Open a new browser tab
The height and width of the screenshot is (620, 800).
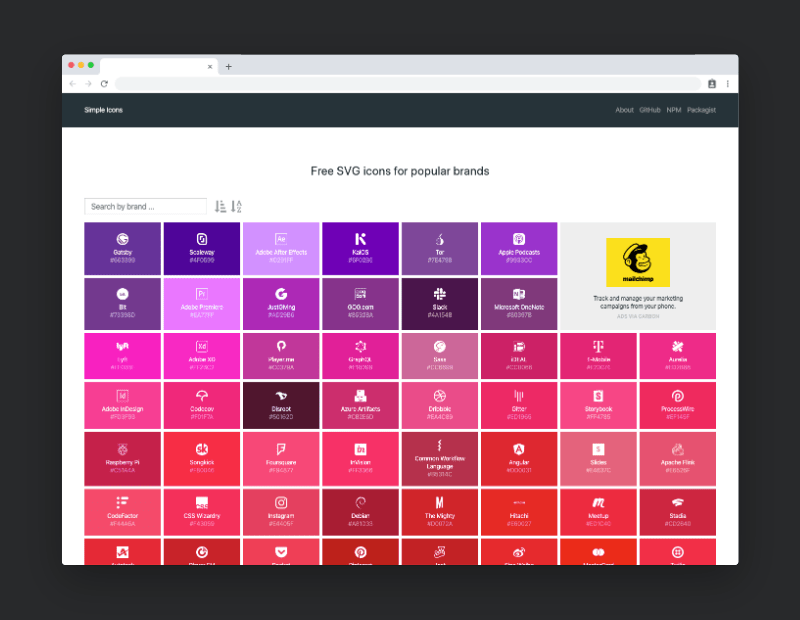pyautogui.click(x=228, y=67)
